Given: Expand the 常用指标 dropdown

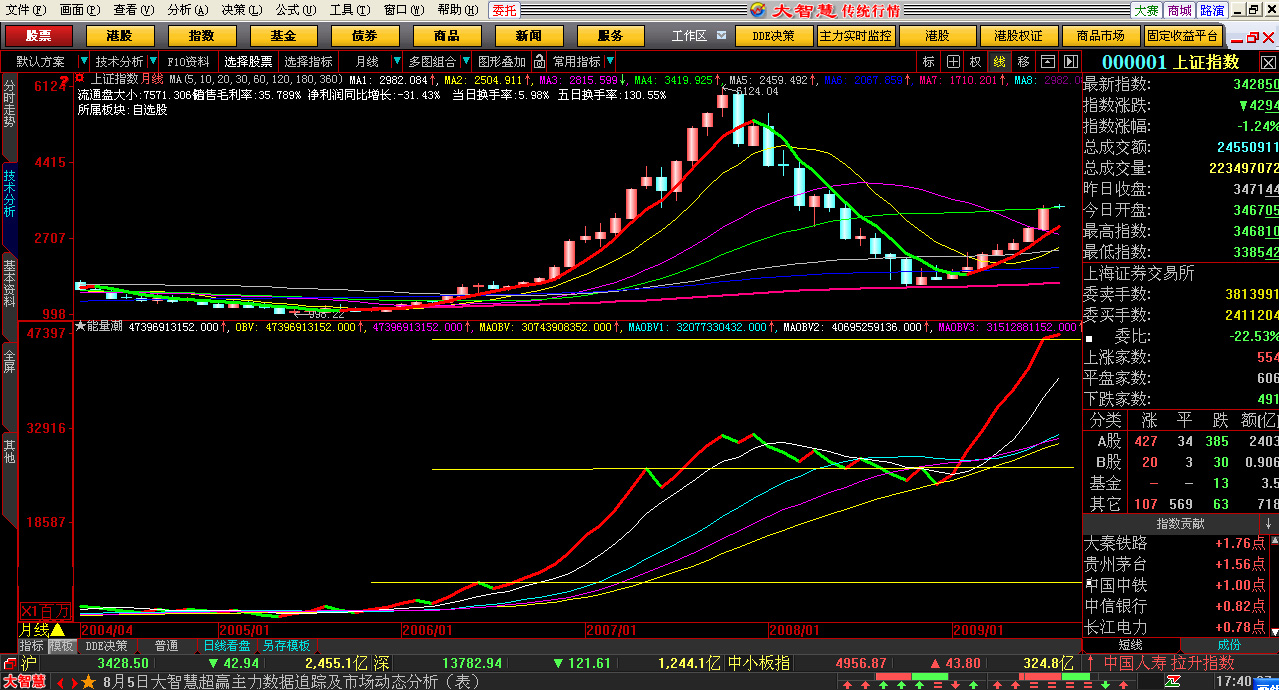Looking at the screenshot, I should 610,62.
